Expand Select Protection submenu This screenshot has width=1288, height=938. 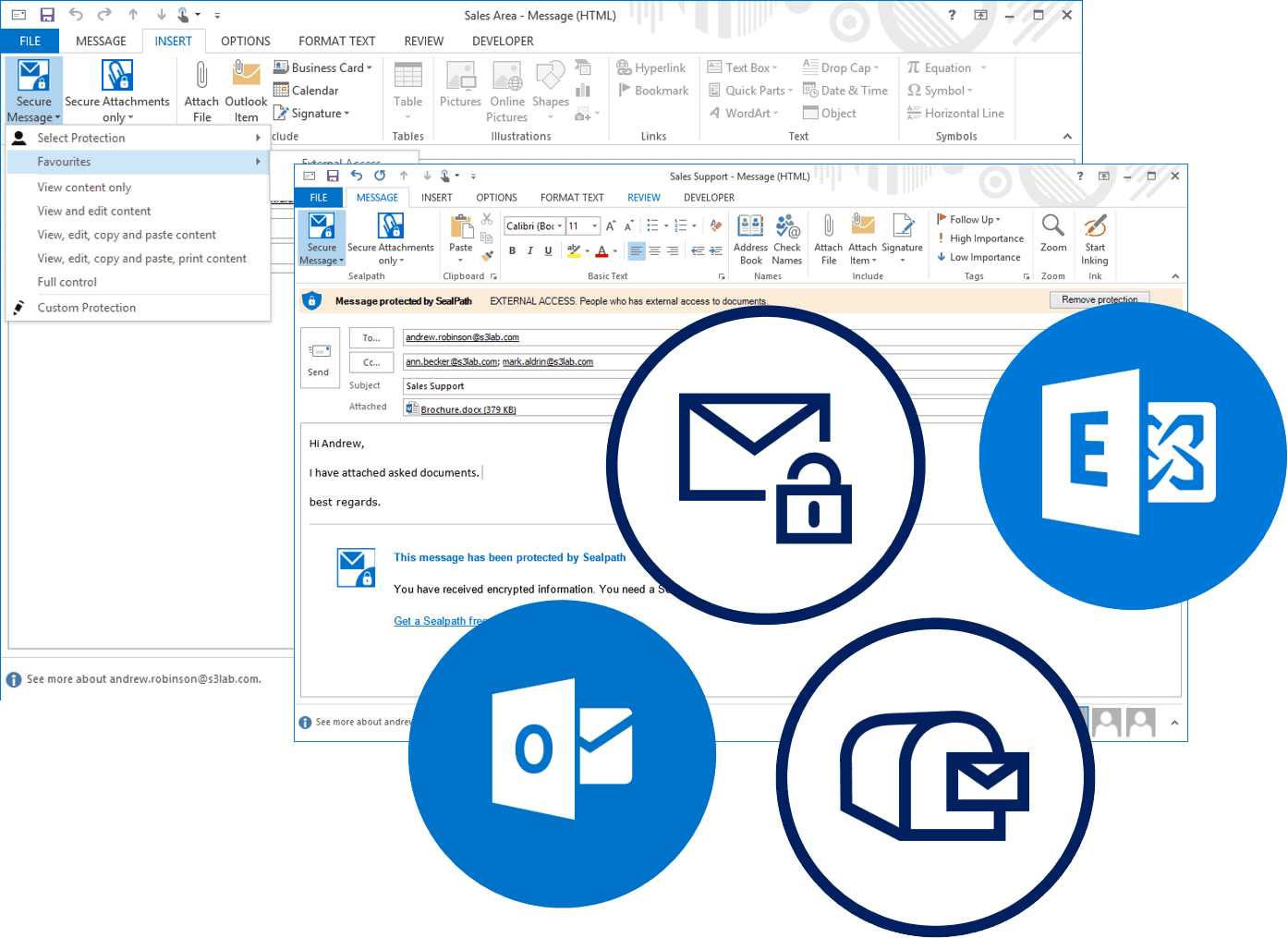click(x=138, y=138)
